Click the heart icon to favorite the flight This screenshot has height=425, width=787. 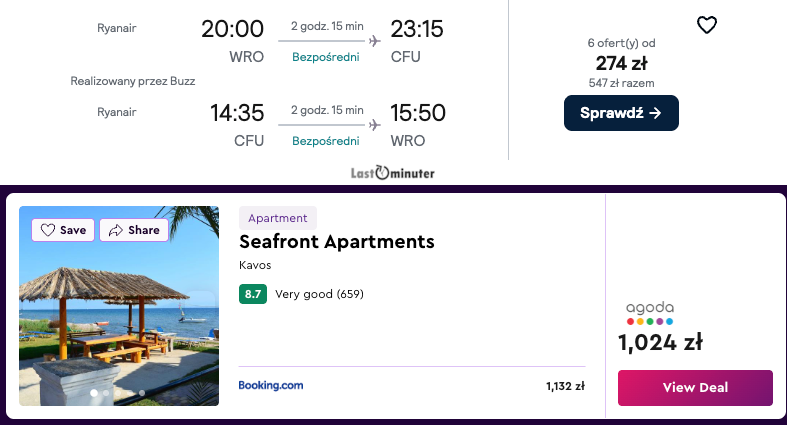[706, 25]
